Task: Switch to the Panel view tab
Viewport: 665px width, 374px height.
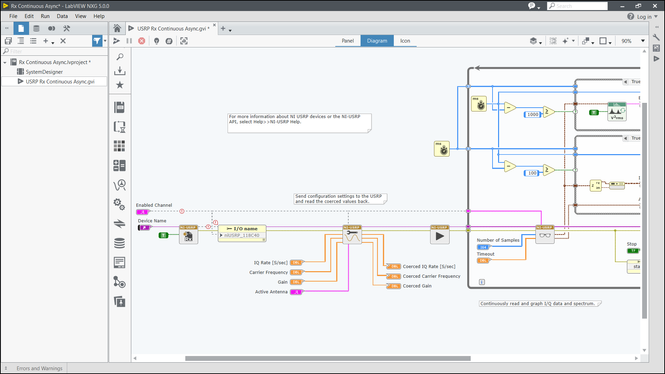Action: coord(348,41)
